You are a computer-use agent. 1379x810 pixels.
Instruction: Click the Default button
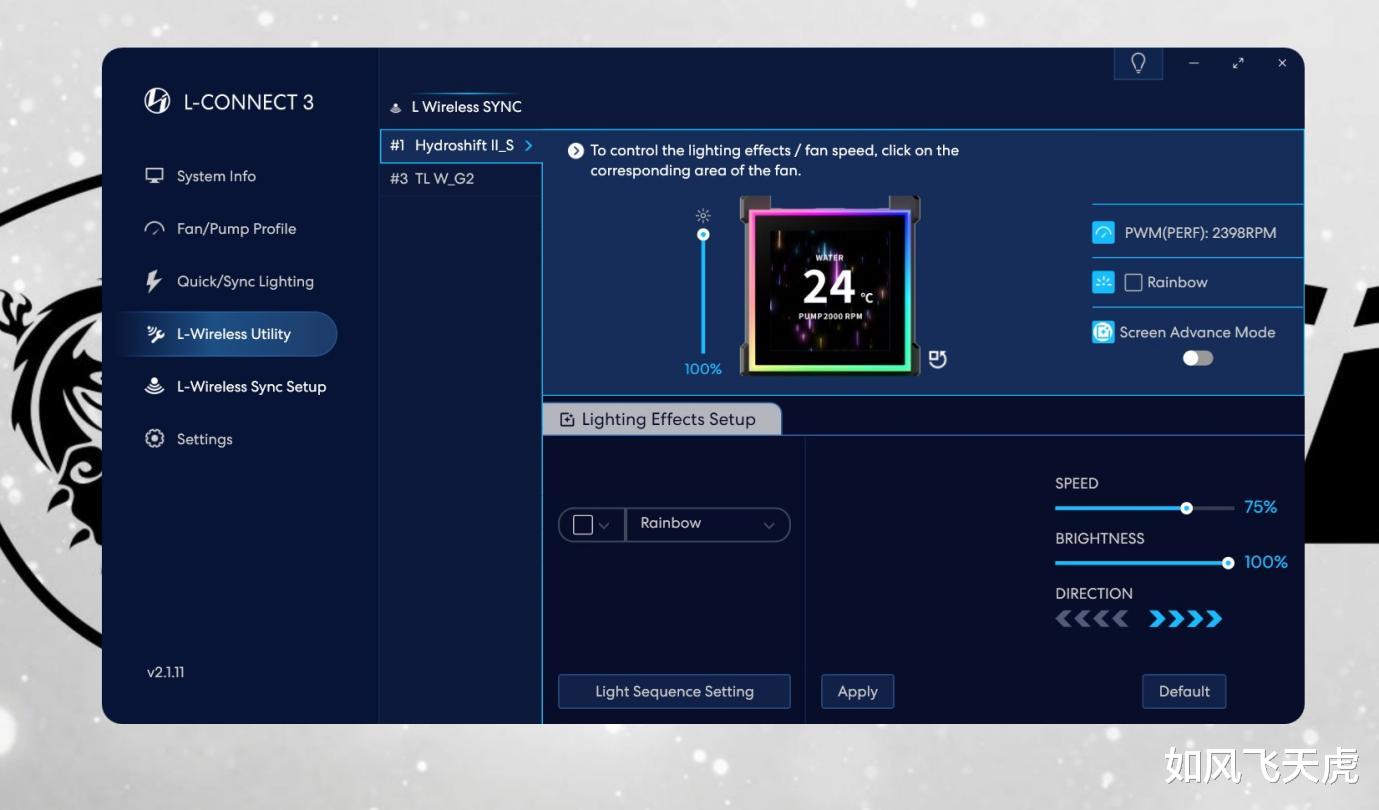click(1184, 691)
